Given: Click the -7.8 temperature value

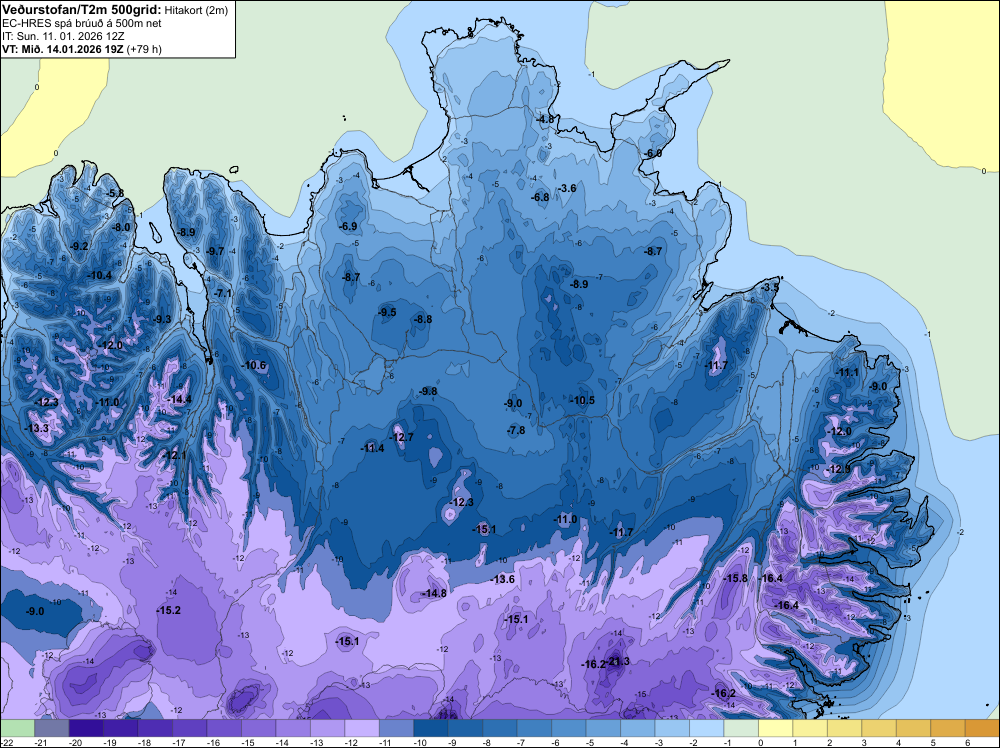Looking at the screenshot, I should (516, 430).
